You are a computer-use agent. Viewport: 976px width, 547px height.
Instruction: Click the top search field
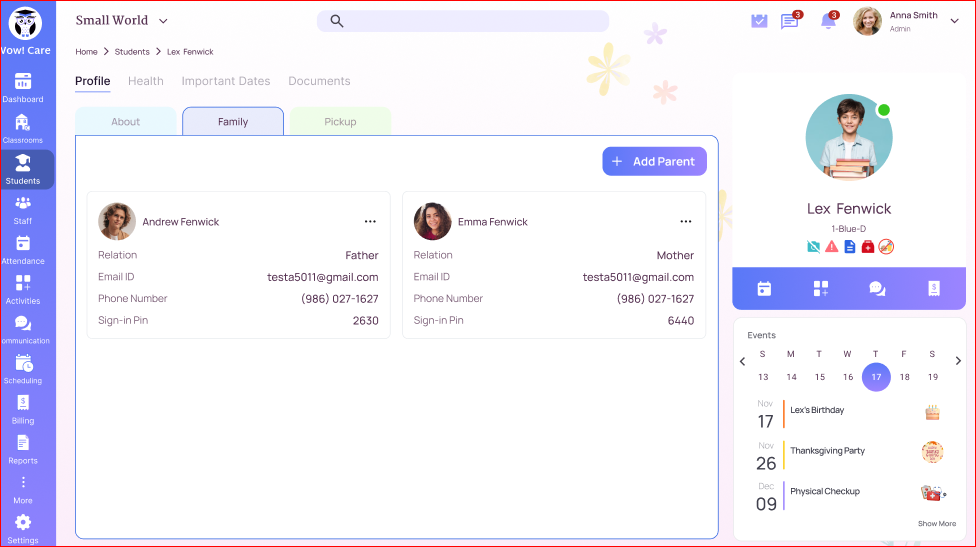coord(463,21)
